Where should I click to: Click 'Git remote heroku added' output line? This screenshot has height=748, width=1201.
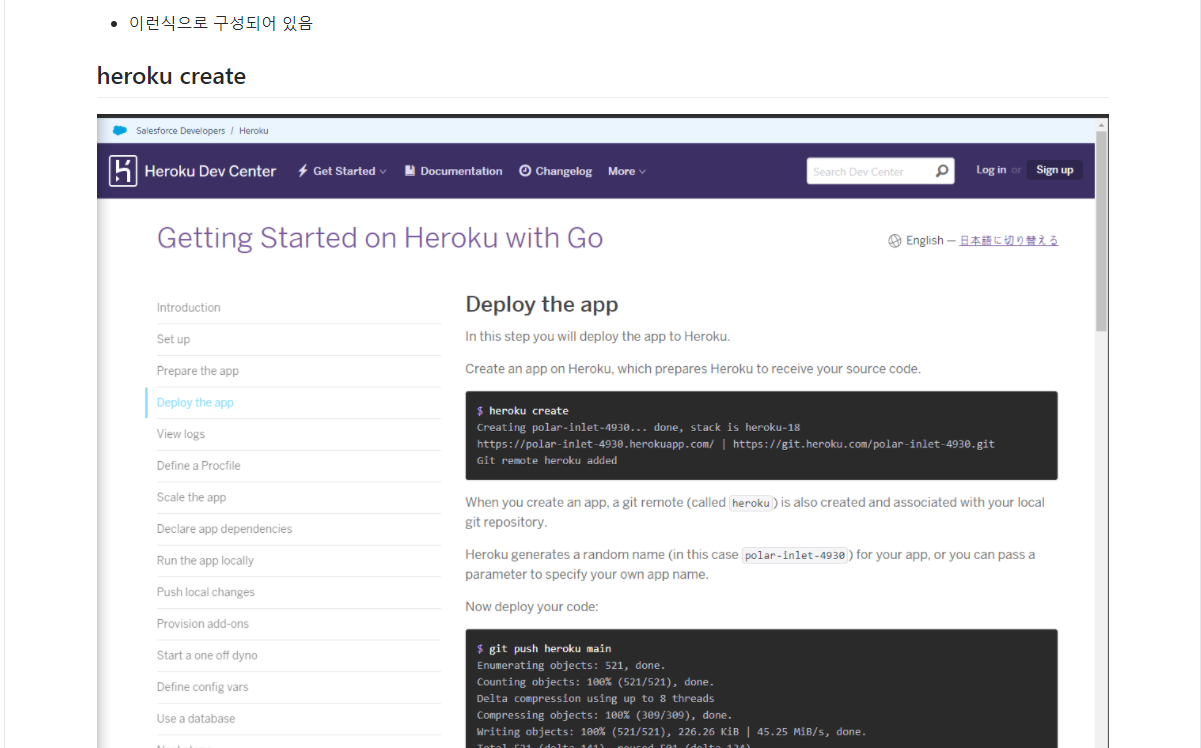click(547, 461)
